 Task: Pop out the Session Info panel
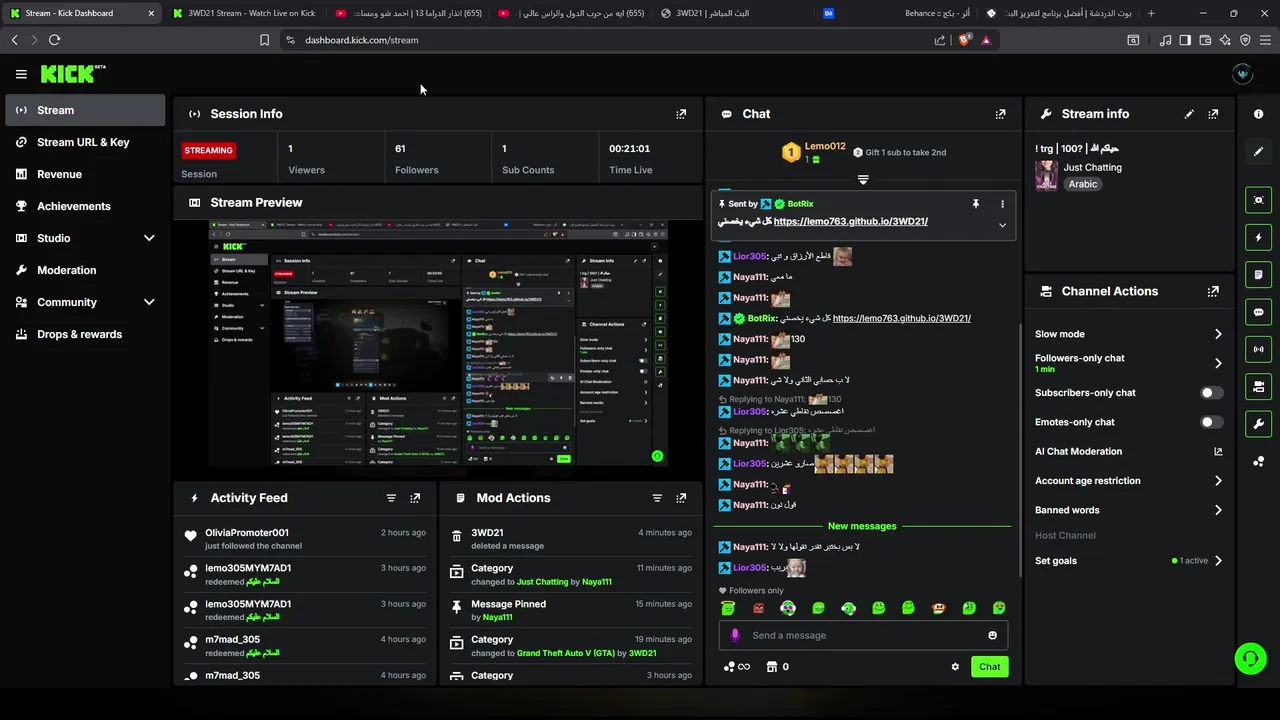pos(681,114)
